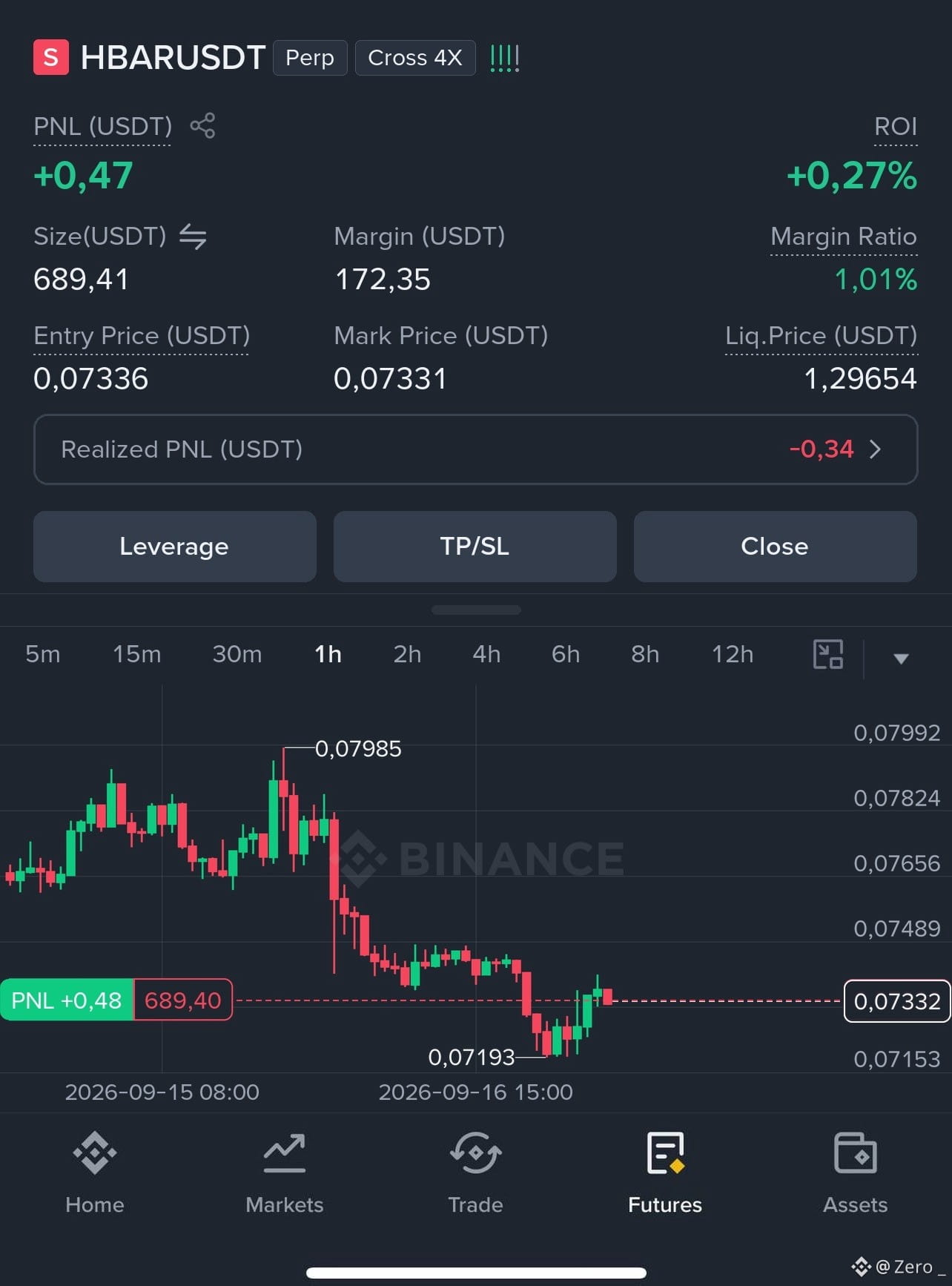Share PNL using the share icon
The height and width of the screenshot is (1286, 952).
(x=202, y=125)
